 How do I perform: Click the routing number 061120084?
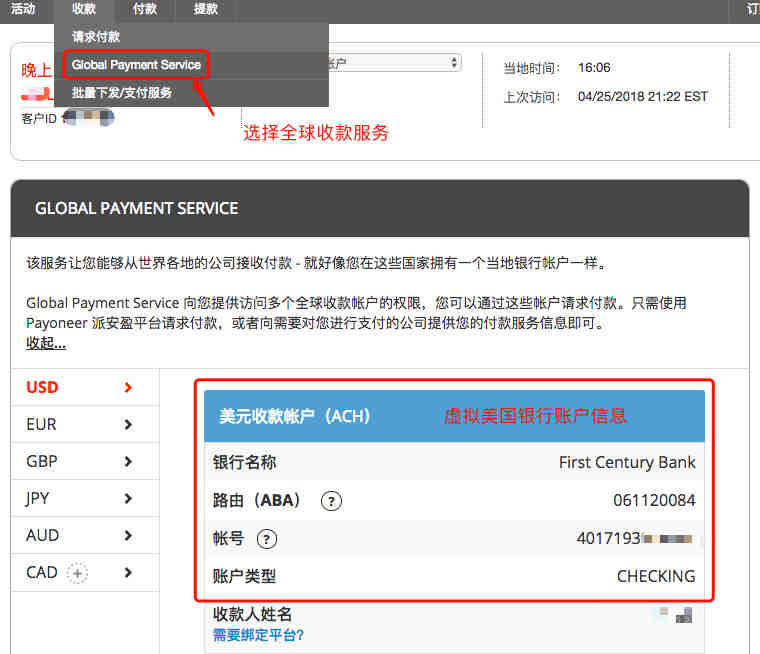click(654, 500)
